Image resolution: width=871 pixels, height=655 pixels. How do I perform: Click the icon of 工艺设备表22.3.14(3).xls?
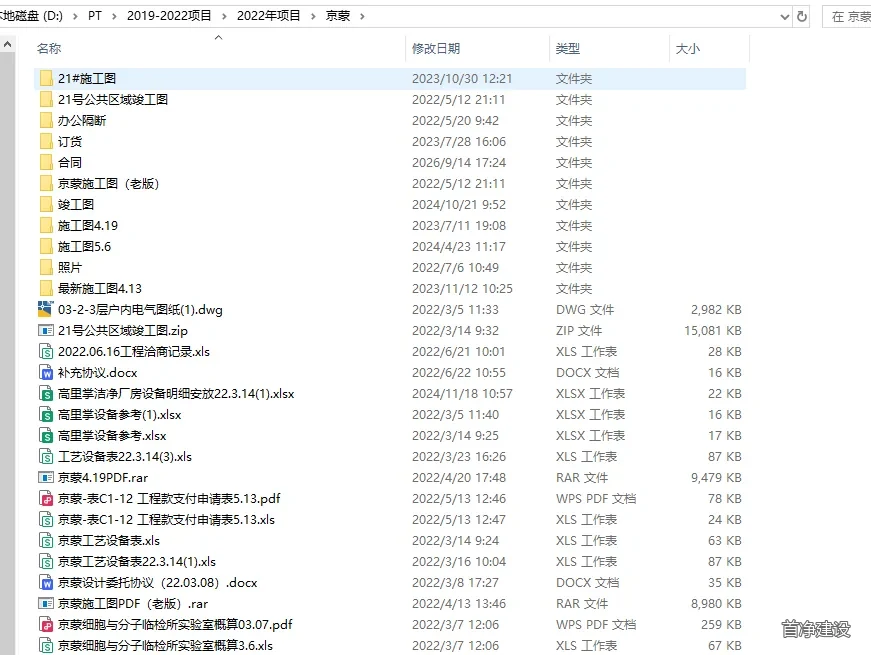pyautogui.click(x=46, y=457)
